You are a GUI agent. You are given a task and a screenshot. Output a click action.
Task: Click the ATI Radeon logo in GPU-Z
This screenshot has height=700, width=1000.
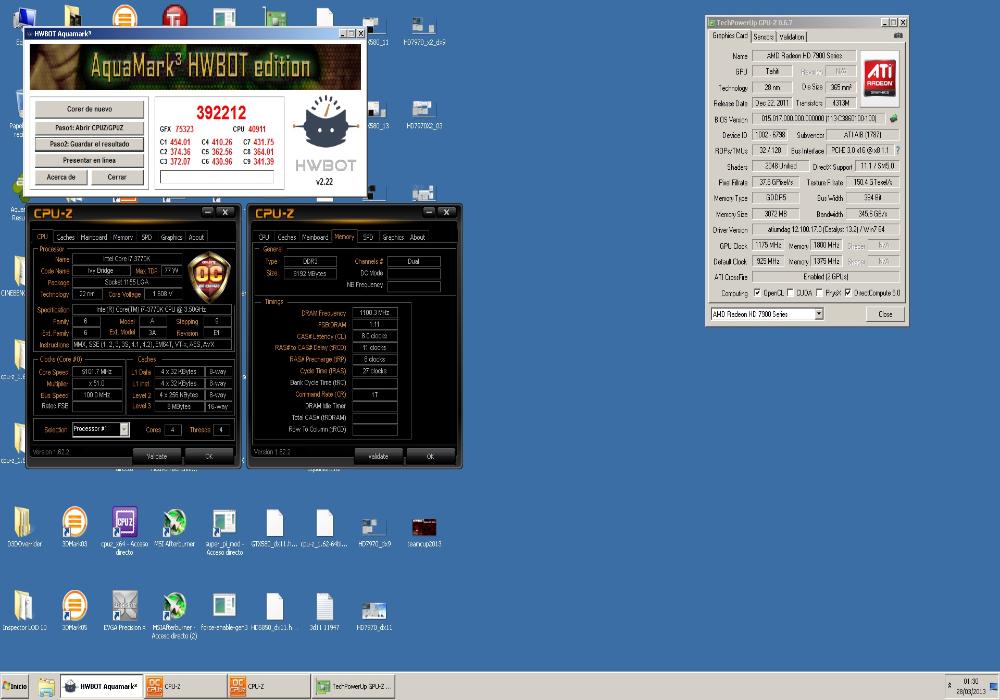[879, 78]
